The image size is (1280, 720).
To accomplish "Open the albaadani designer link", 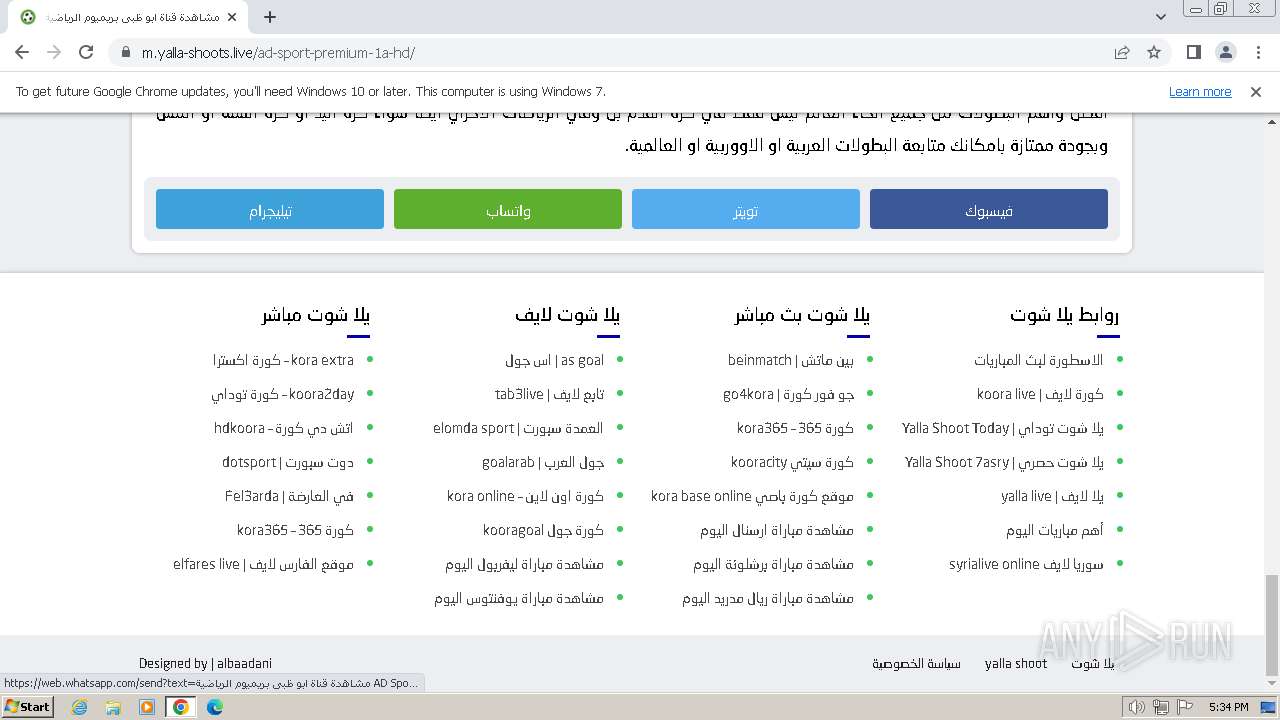I will (244, 663).
